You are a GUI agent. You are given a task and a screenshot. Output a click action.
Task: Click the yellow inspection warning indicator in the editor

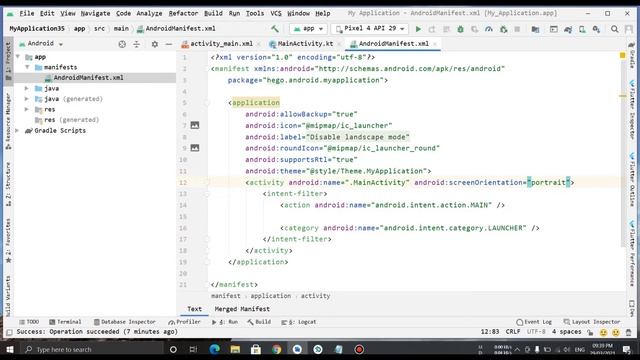tap(622, 55)
